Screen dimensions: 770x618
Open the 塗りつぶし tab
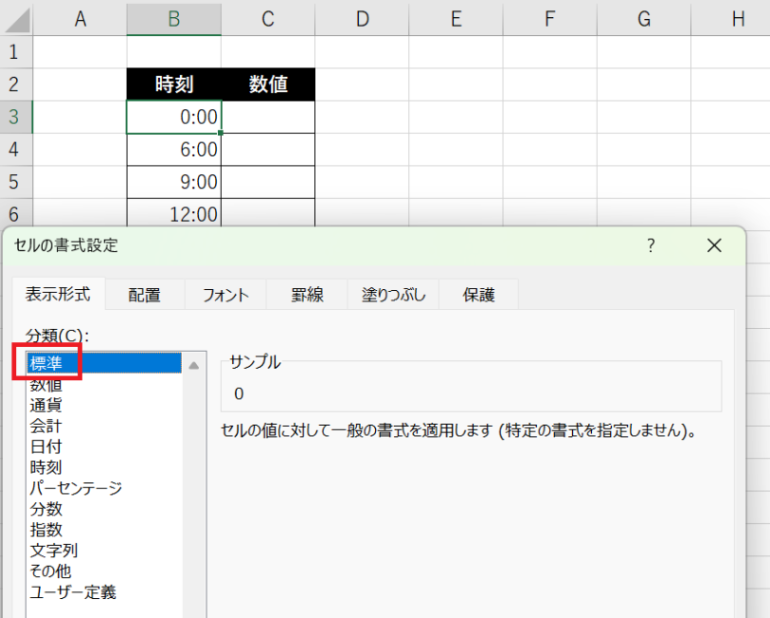(393, 295)
